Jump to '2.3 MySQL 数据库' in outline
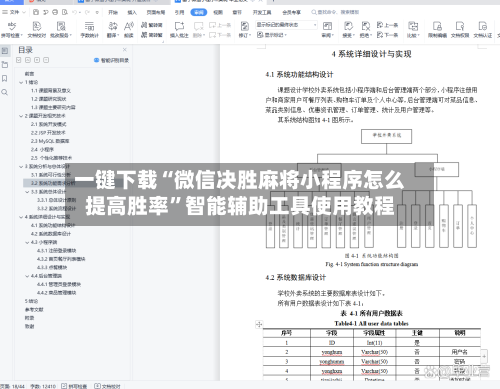Screen dimensions: 500x389 50,141
